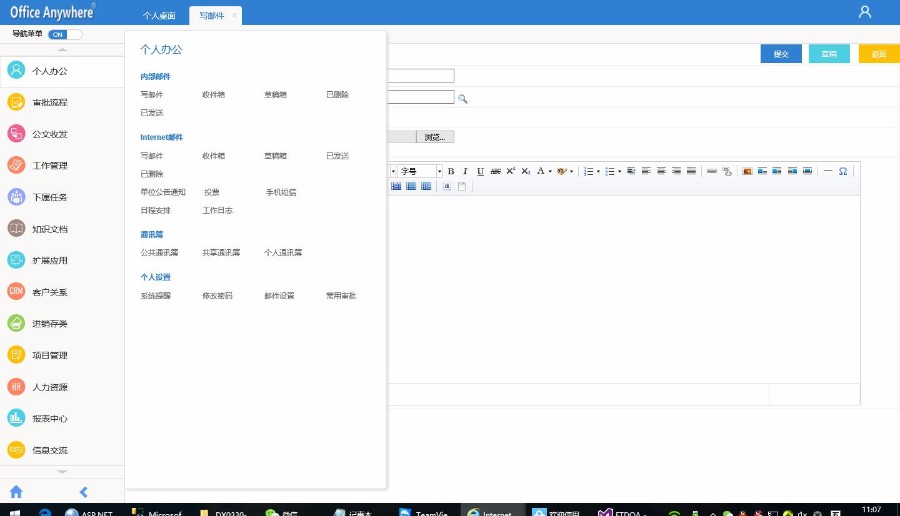Open the 工作管理 sidebar module
The image size is (900, 516).
[62, 166]
